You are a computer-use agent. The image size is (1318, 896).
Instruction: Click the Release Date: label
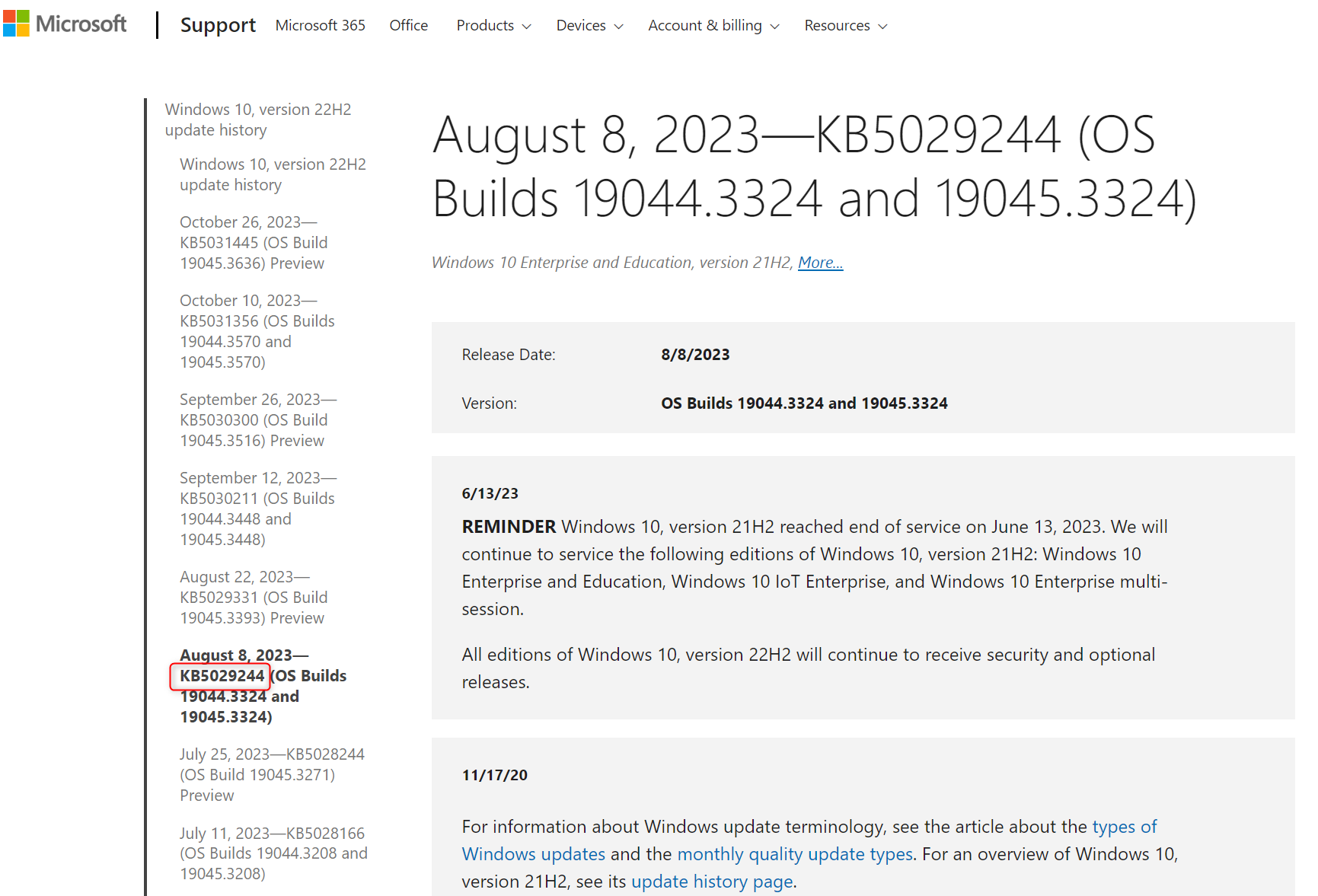click(x=509, y=355)
